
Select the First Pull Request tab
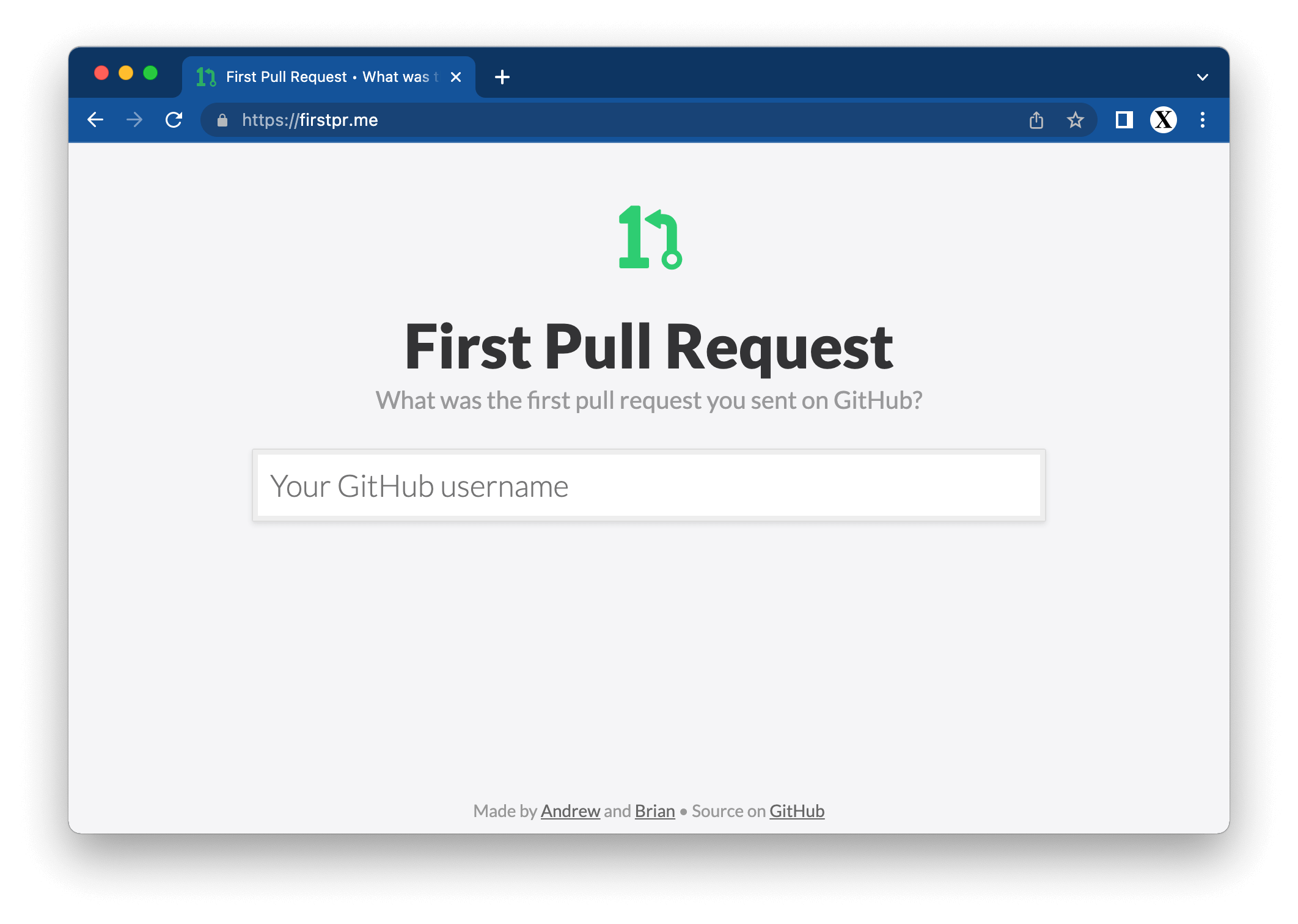coord(324,77)
